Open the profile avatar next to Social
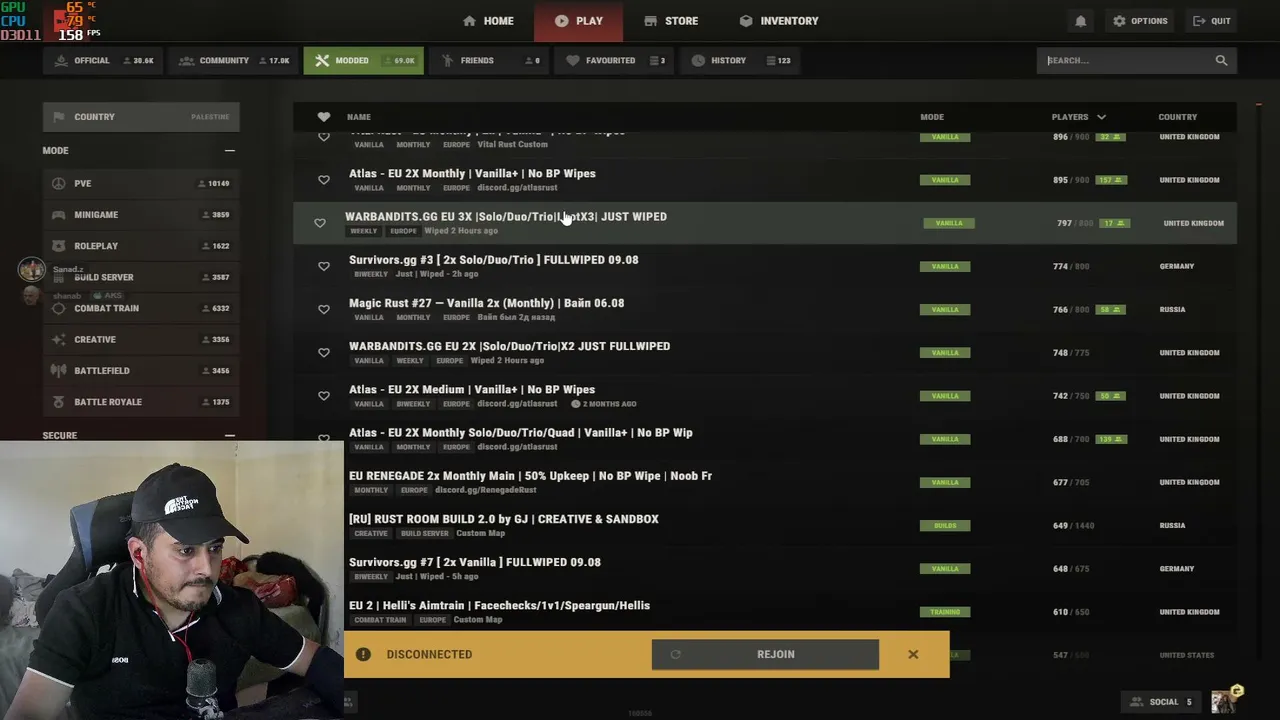This screenshot has height=720, width=1280. (1225, 701)
